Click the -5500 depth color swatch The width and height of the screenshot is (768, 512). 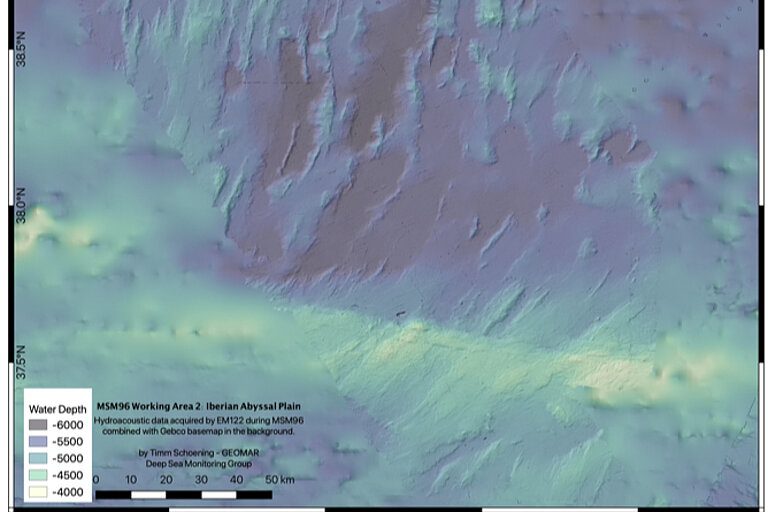pyautogui.click(x=38, y=441)
